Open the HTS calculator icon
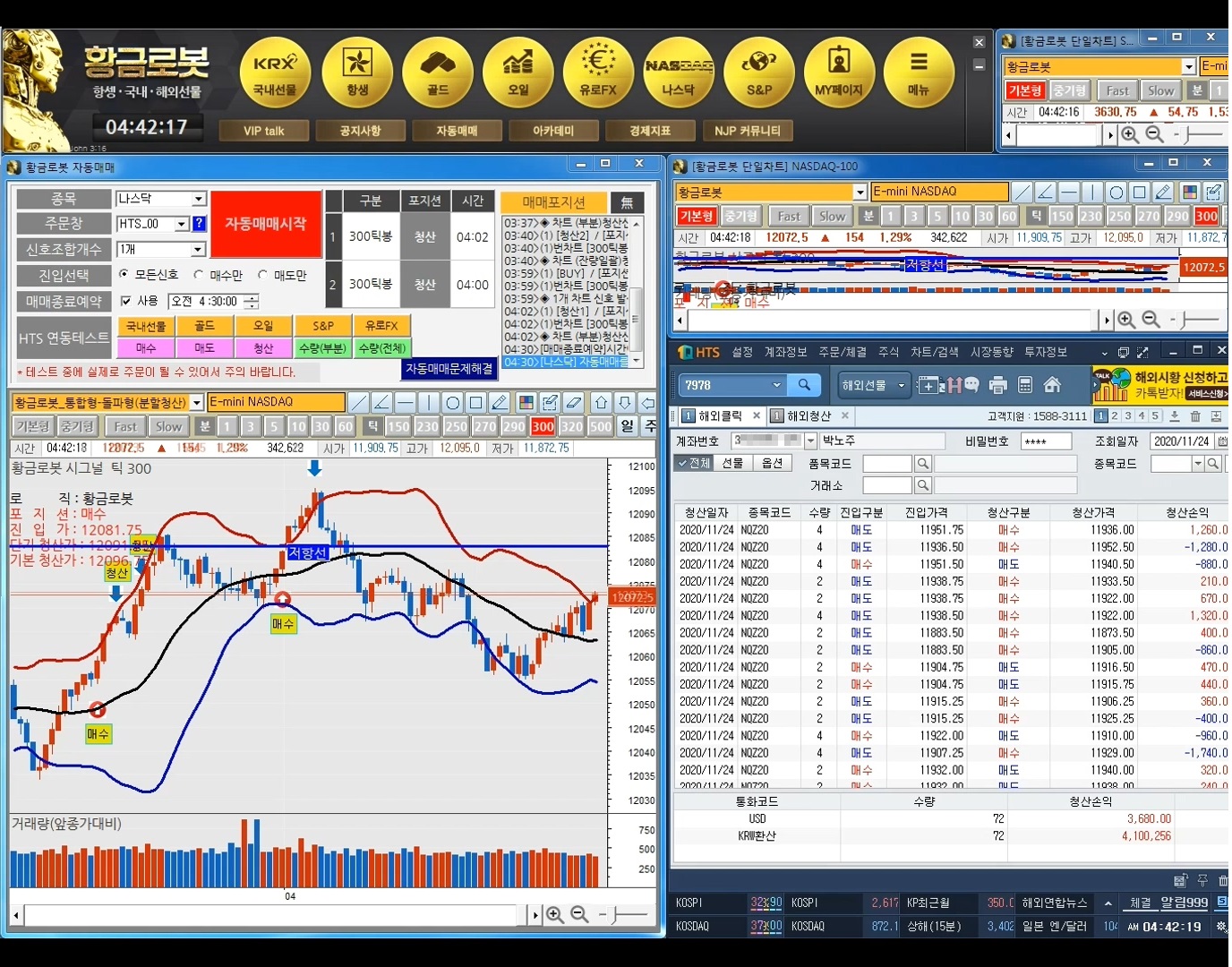Viewport: 1232px width, 967px height. point(1026,385)
